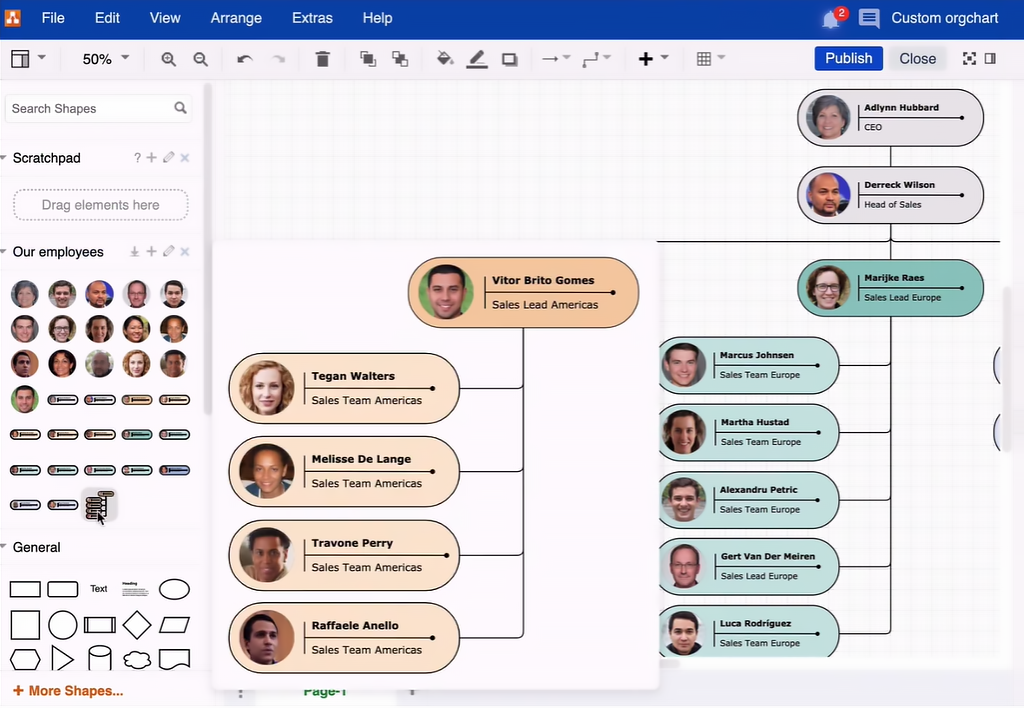The height and width of the screenshot is (708, 1024).
Task: Open the Arrange menu
Action: pyautogui.click(x=236, y=18)
